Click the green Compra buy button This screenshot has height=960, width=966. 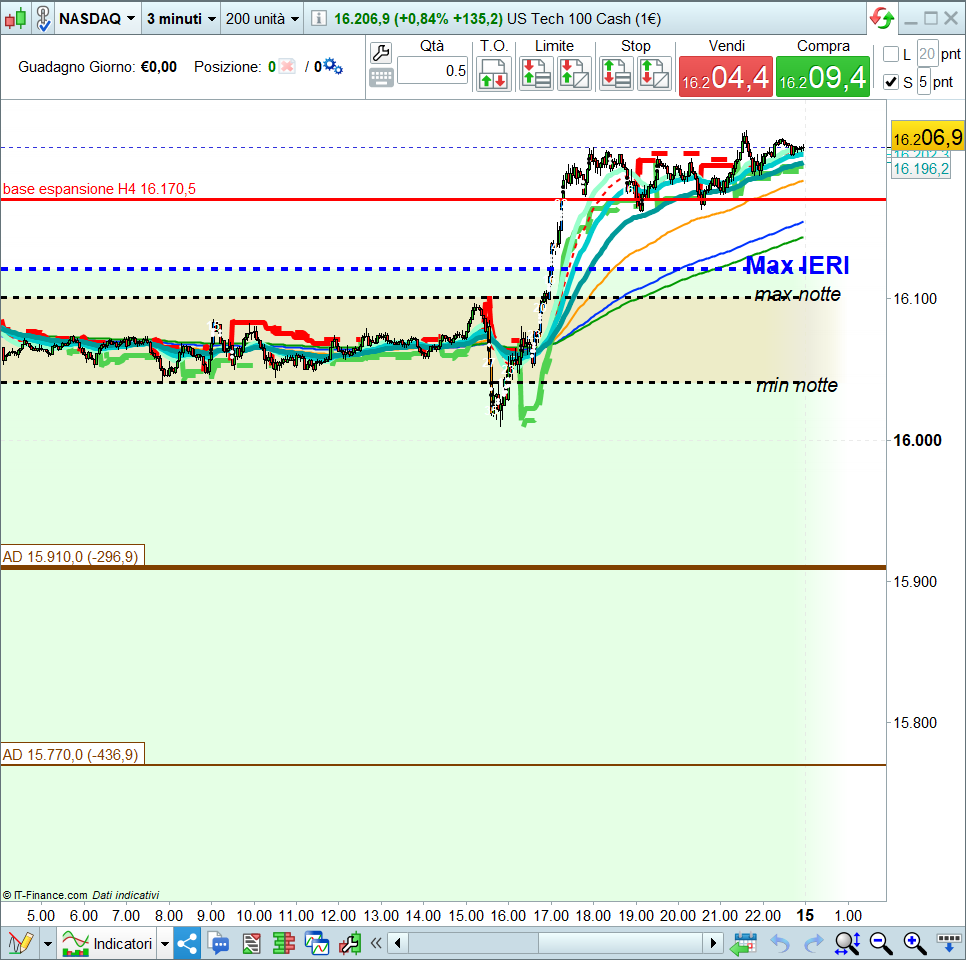click(x=822, y=77)
